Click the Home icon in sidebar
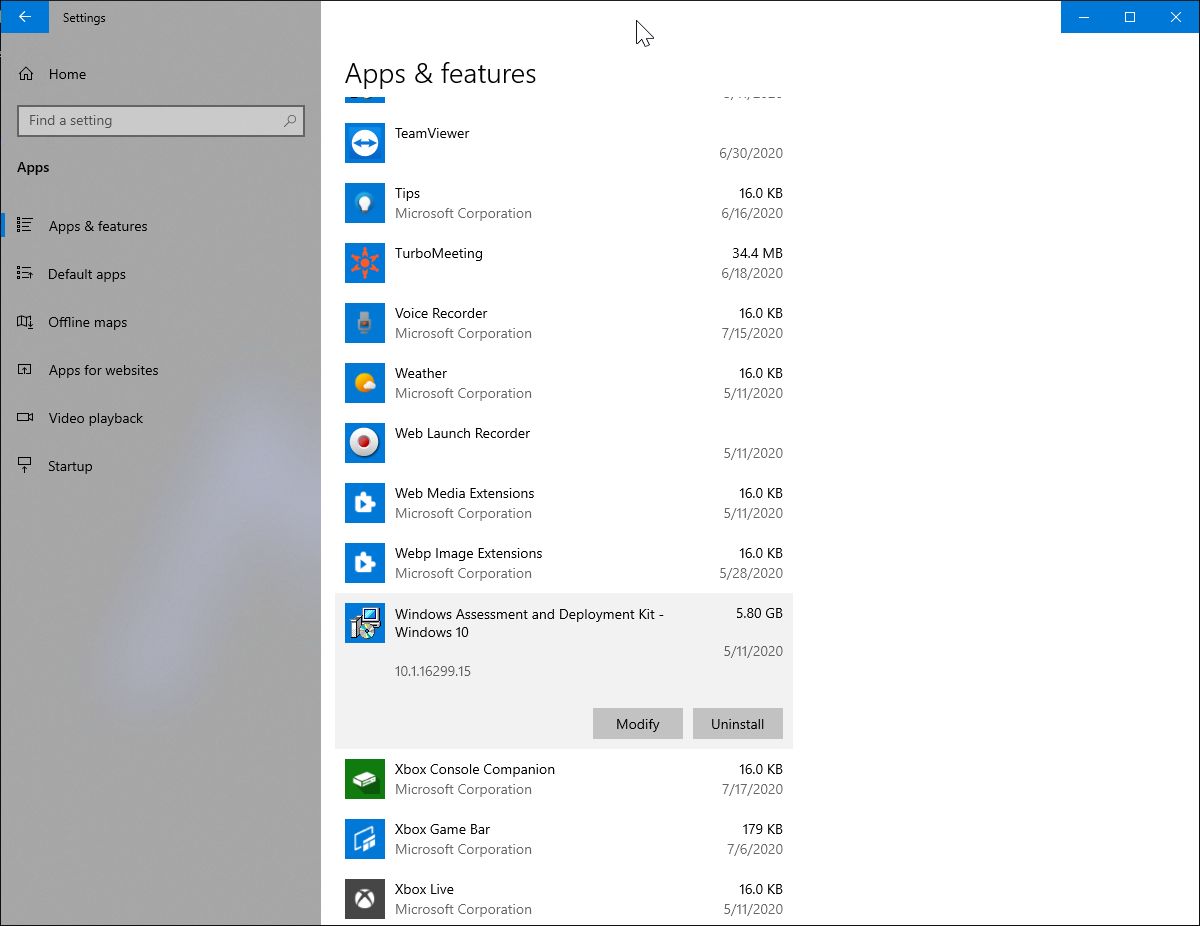1200x926 pixels. (26, 74)
